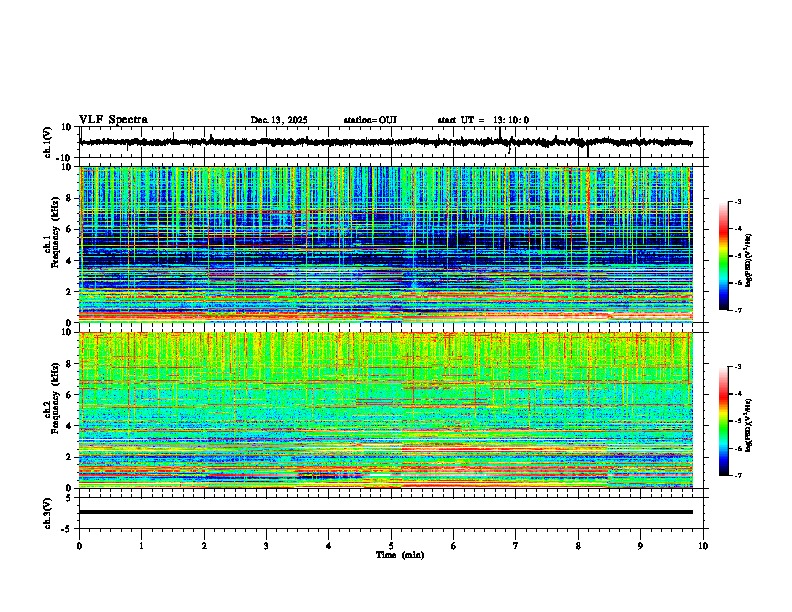Click the '-3' label on ch.2 color bar
This screenshot has height=612, width=792.
pos(736,367)
